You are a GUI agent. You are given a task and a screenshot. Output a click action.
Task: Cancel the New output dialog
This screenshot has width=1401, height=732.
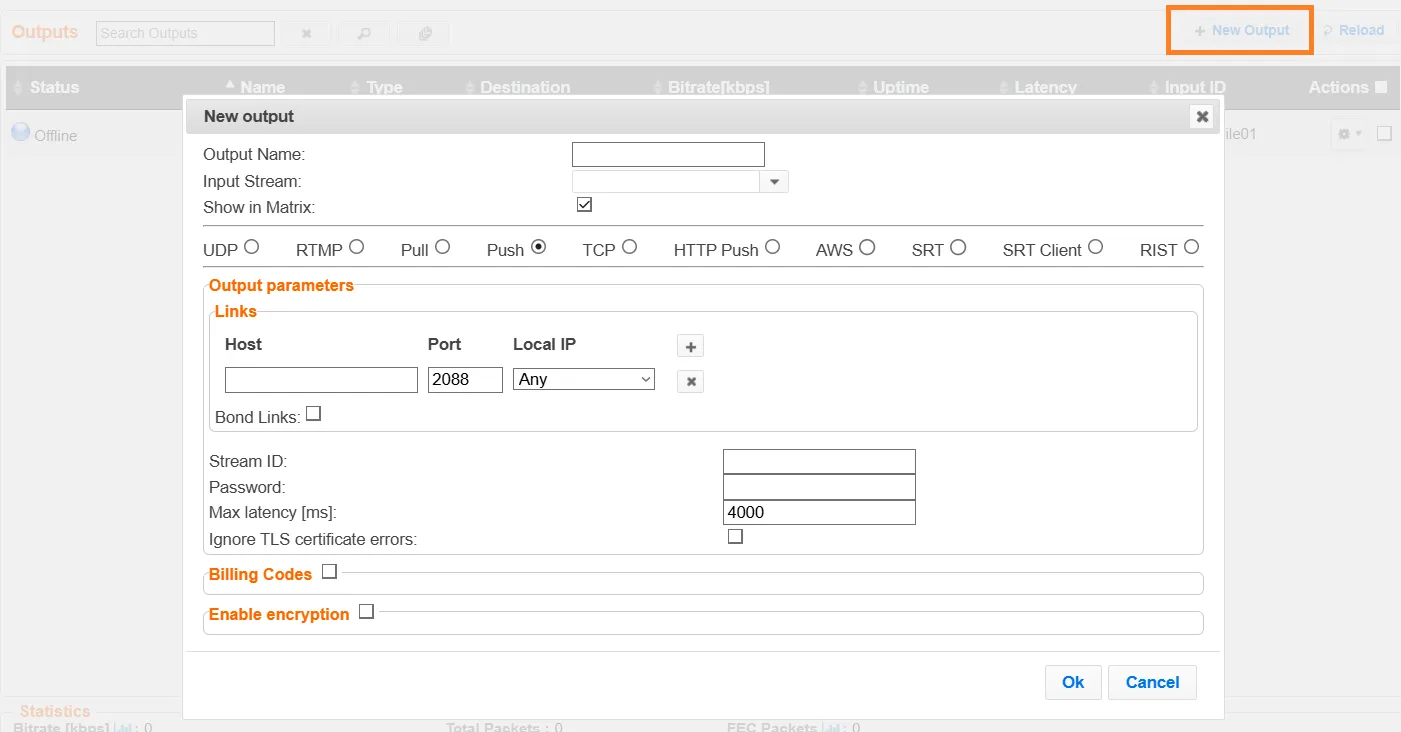click(x=1152, y=682)
